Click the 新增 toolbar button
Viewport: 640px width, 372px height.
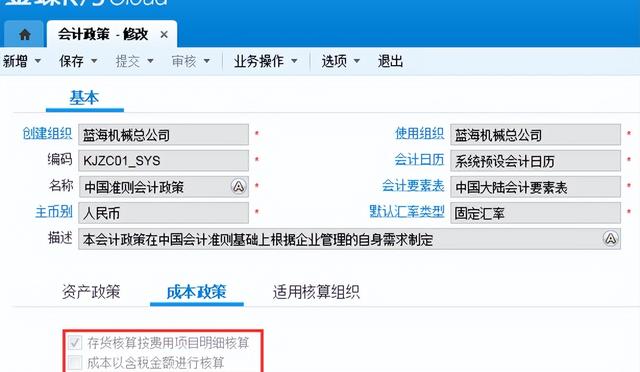point(15,61)
